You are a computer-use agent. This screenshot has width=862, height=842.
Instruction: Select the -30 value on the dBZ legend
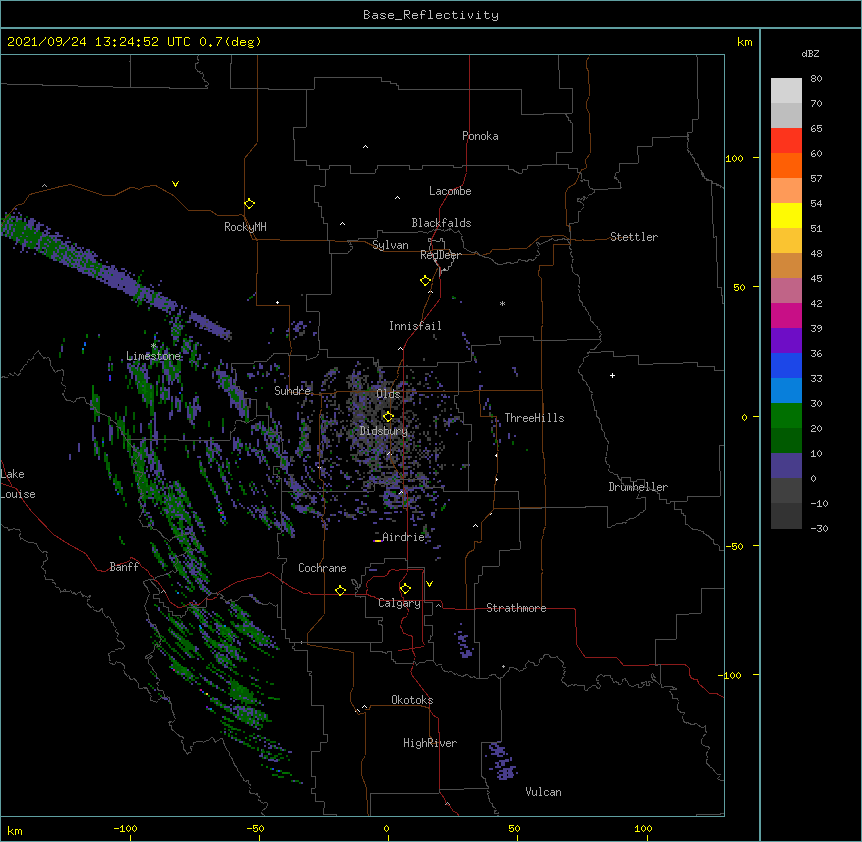[819, 528]
